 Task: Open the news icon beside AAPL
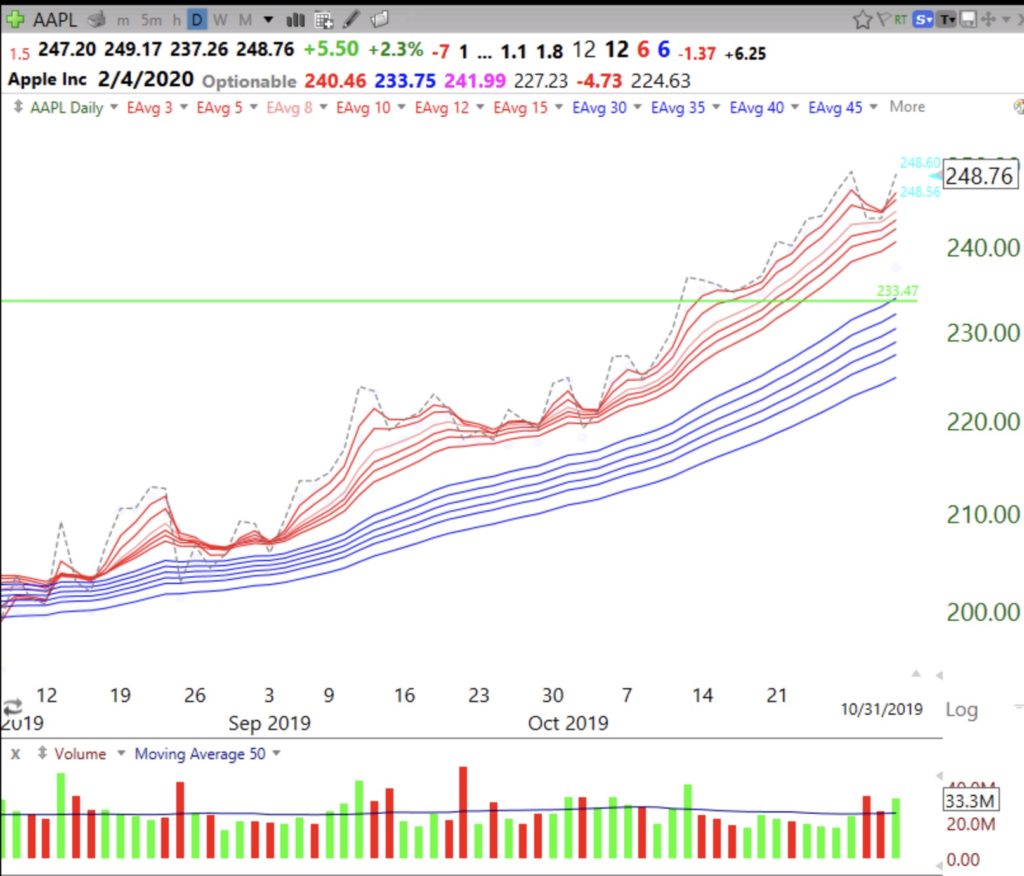[97, 20]
